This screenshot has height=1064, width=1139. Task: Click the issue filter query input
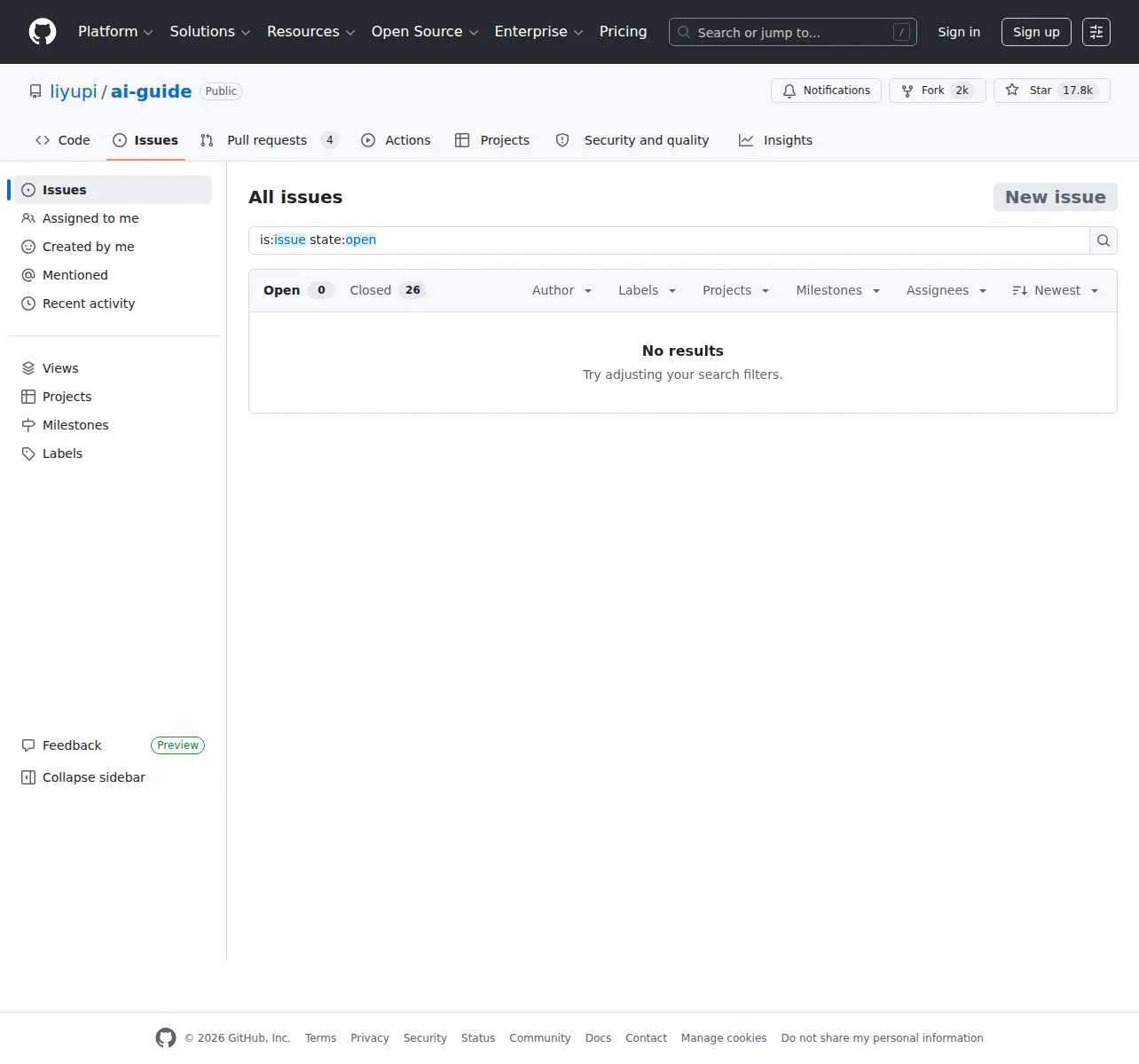pos(669,240)
